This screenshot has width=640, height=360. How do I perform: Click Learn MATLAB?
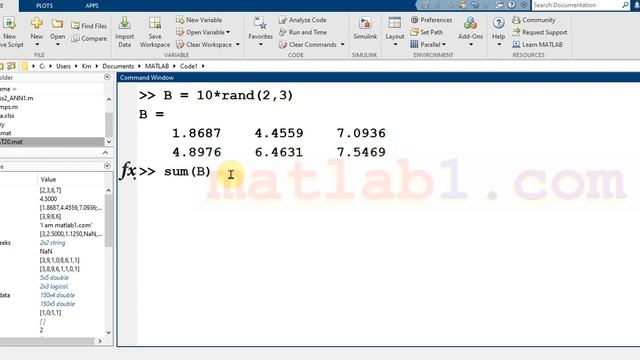pos(537,44)
